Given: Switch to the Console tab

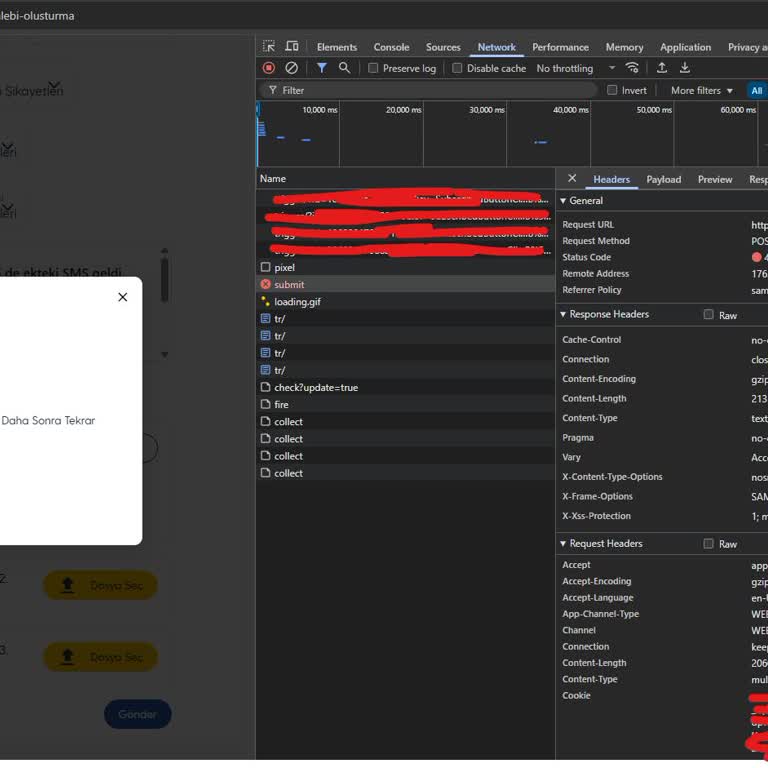Looking at the screenshot, I should tap(391, 47).
